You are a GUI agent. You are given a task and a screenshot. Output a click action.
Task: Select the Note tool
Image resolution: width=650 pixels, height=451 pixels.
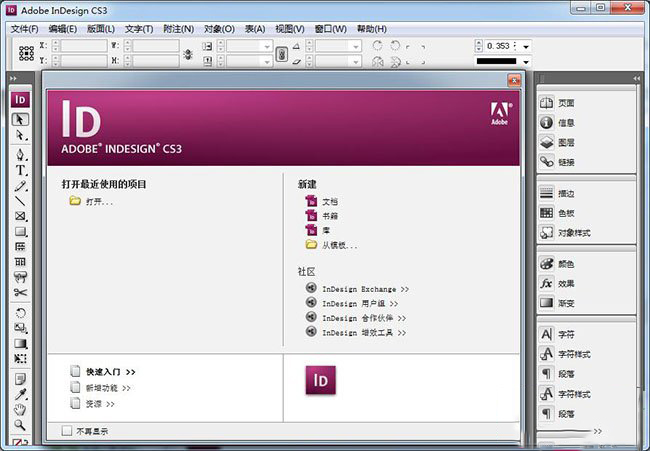pos(20,379)
